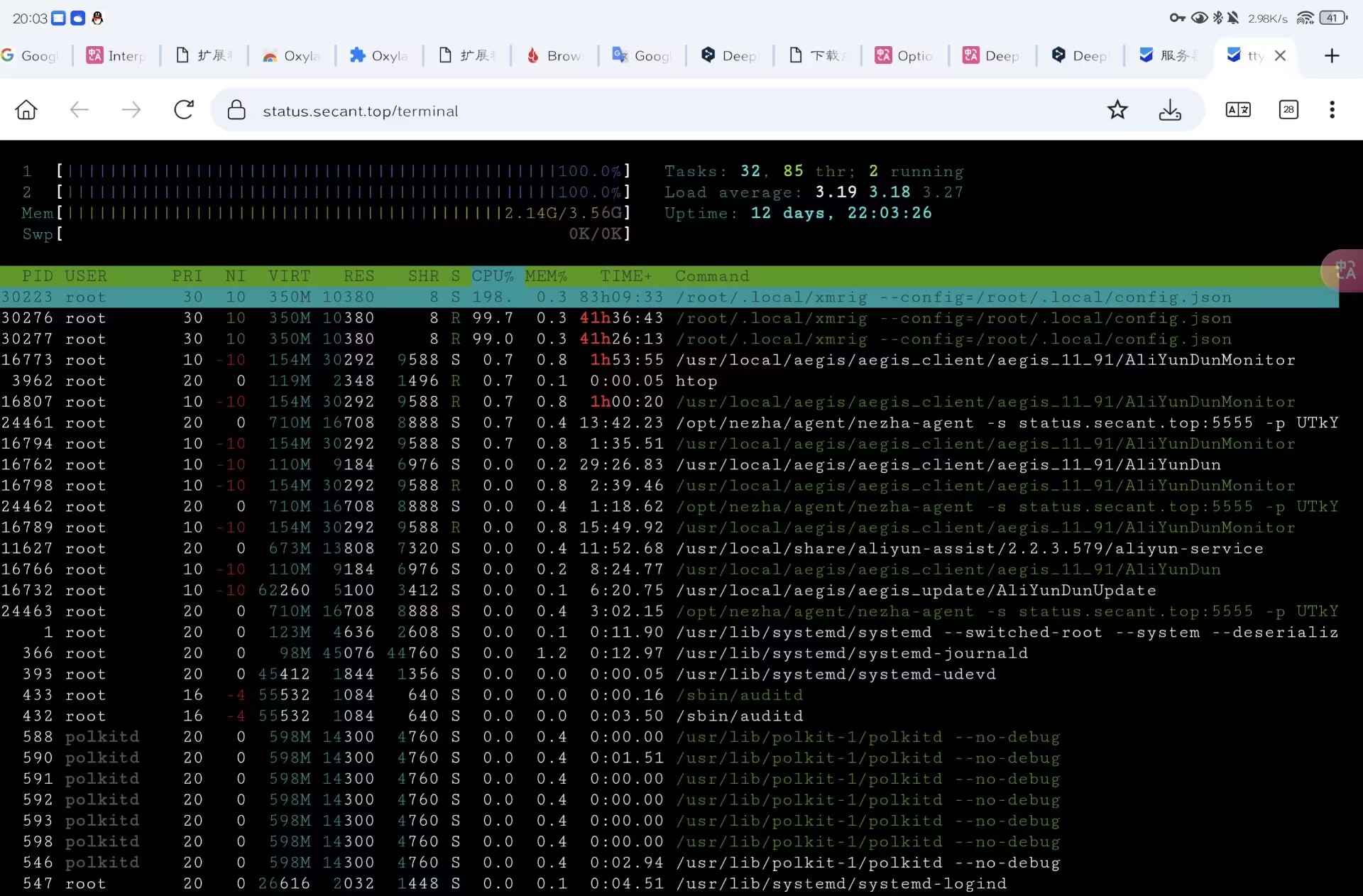
Task: Select systemd-udevd process row 393
Action: pyautogui.click(x=669, y=674)
